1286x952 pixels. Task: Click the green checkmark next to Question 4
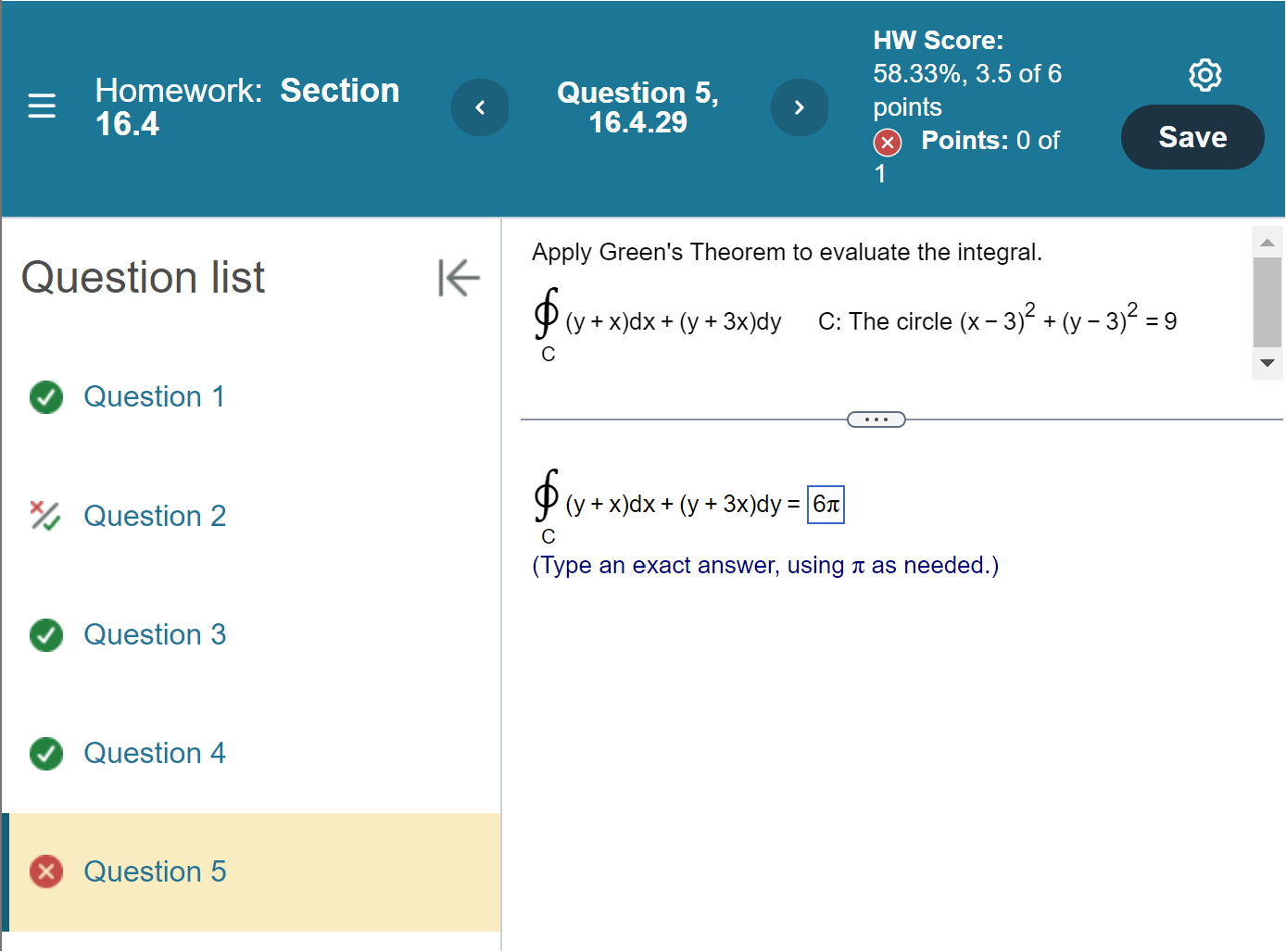(x=45, y=754)
